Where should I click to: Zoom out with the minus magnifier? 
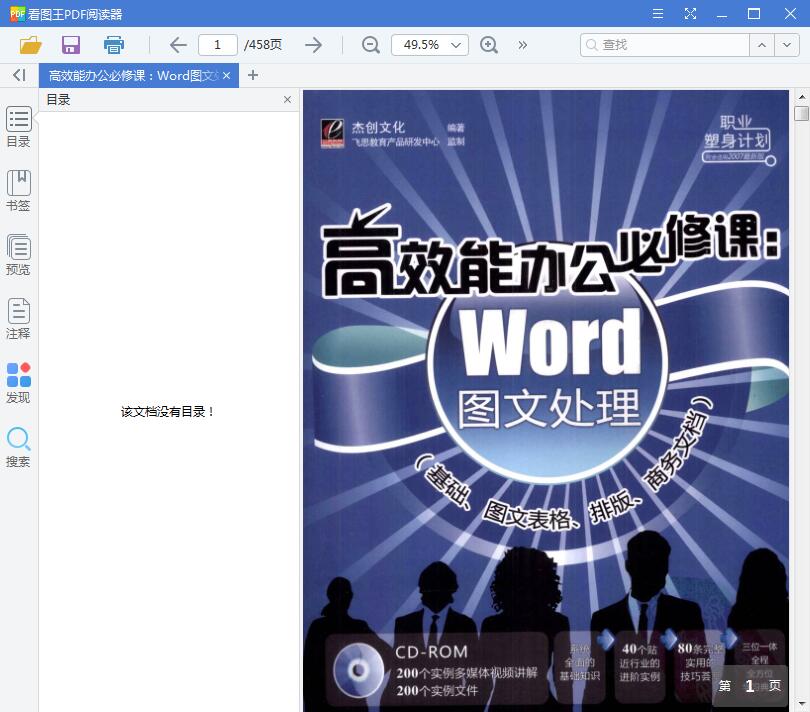click(x=370, y=45)
